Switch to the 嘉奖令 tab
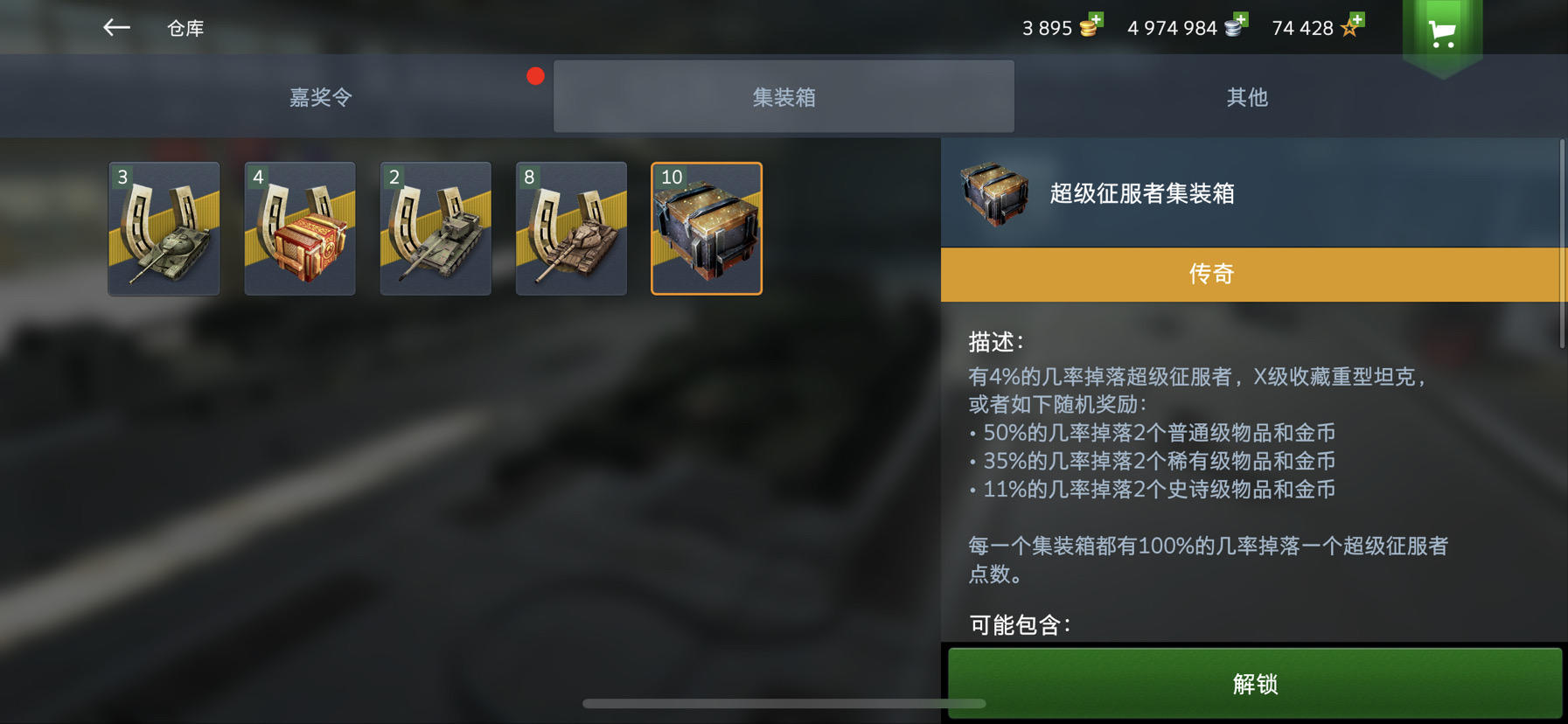 pos(321,97)
